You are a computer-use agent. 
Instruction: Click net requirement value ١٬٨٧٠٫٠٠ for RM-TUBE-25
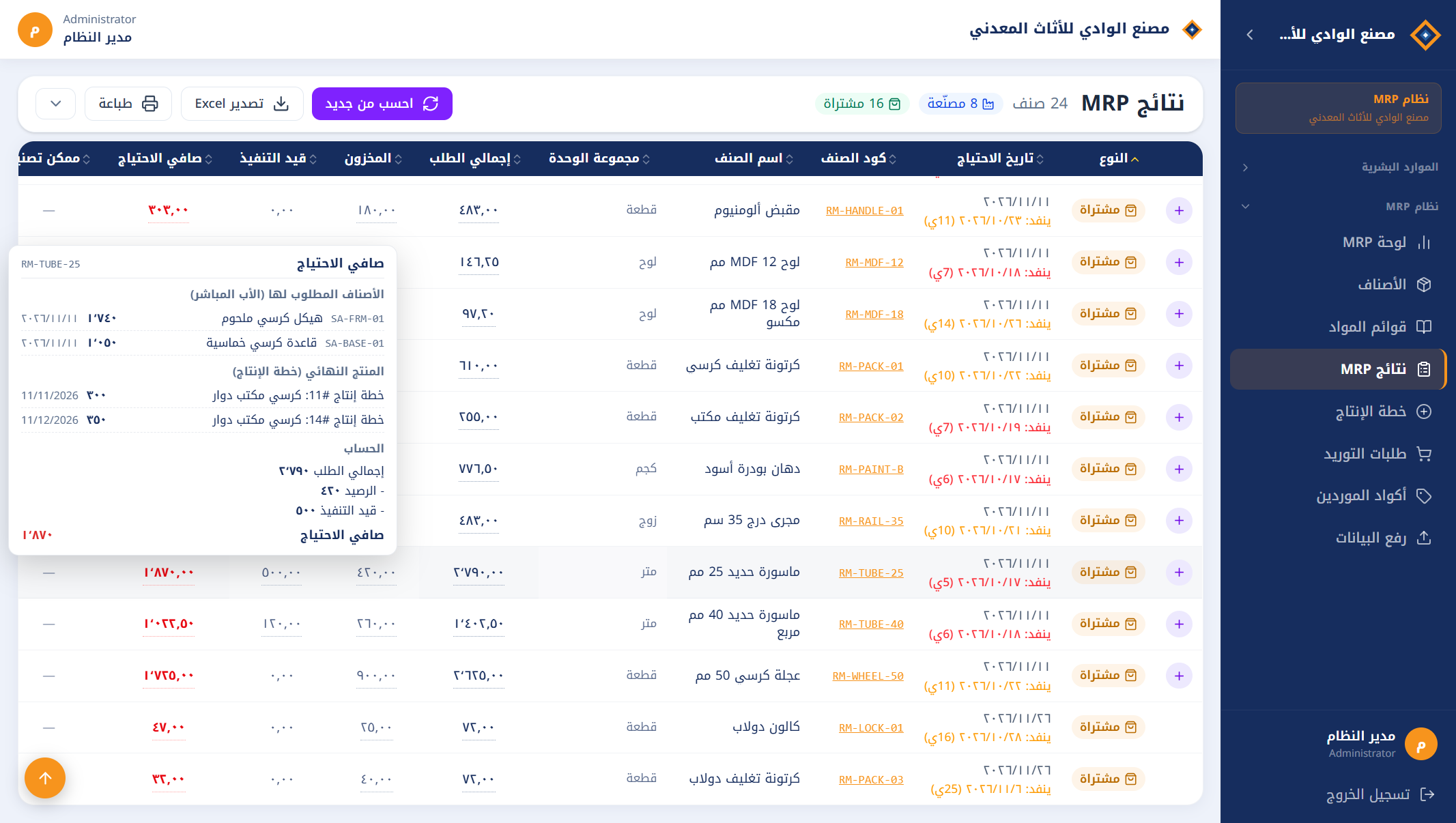click(x=169, y=573)
